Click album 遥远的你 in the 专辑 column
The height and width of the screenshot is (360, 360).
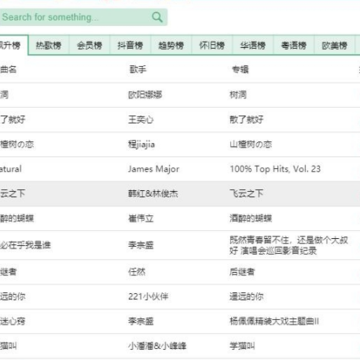246,296
